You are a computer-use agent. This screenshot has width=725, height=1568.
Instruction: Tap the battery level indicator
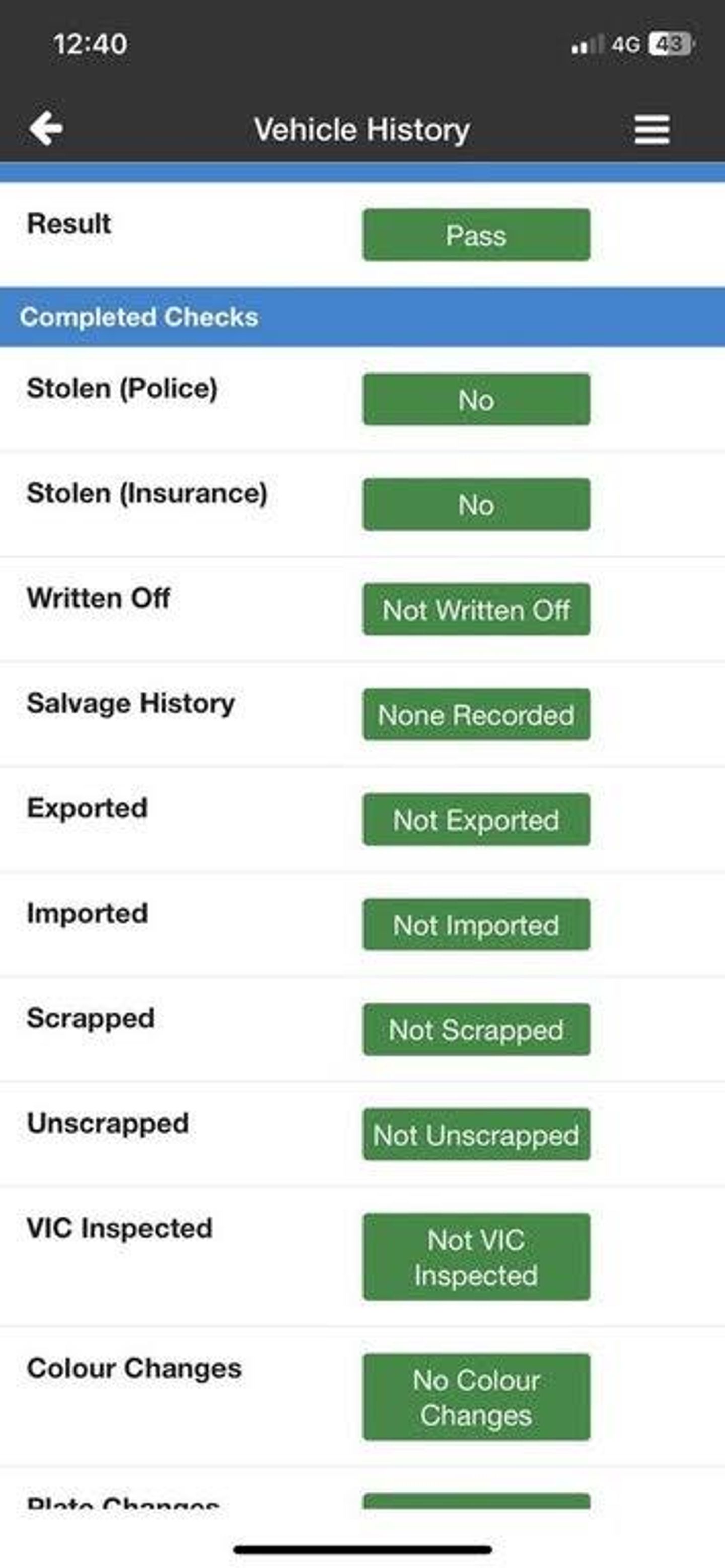[x=671, y=44]
